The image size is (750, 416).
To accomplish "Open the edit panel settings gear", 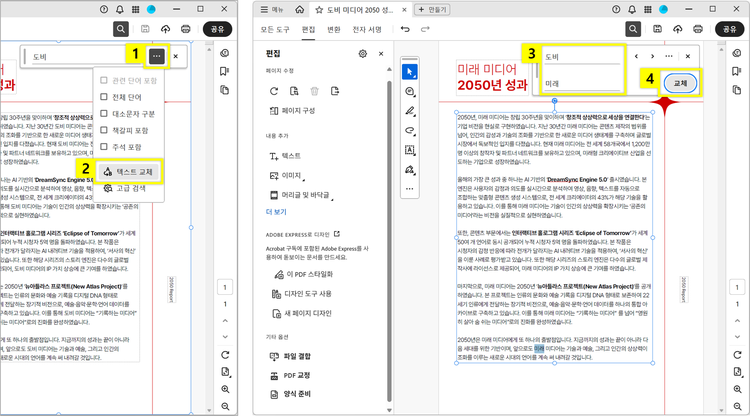I will click(x=363, y=54).
